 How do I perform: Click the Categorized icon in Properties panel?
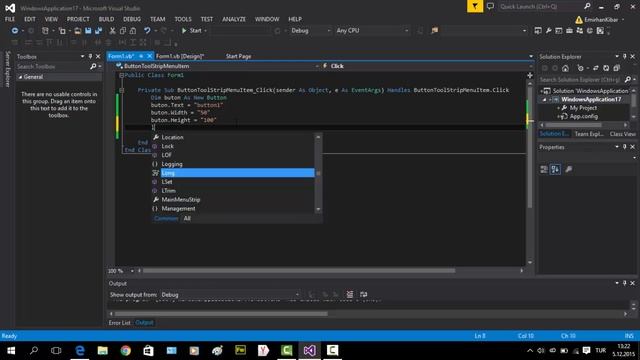coord(544,169)
